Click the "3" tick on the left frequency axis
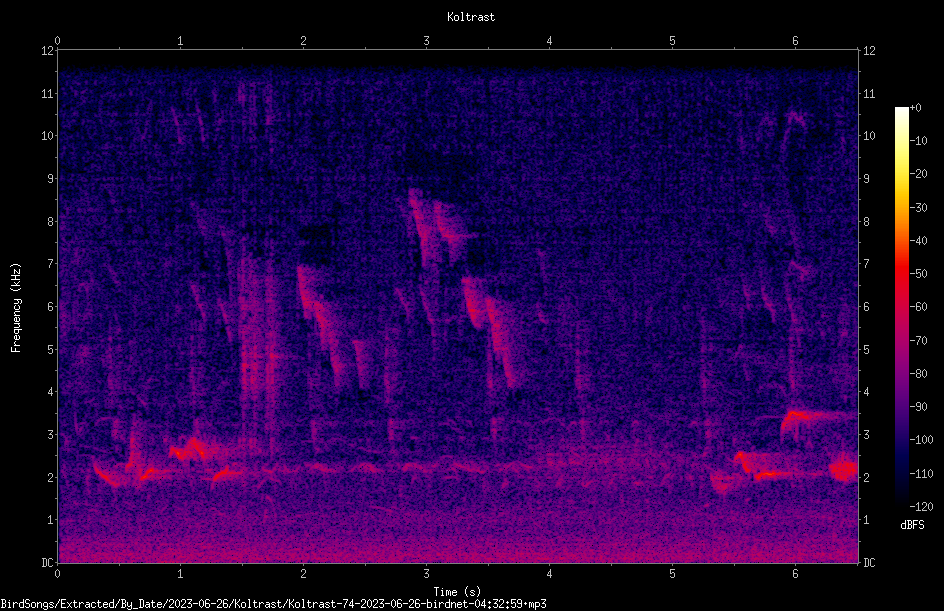Image resolution: width=944 pixels, height=611 pixels. (x=50, y=435)
